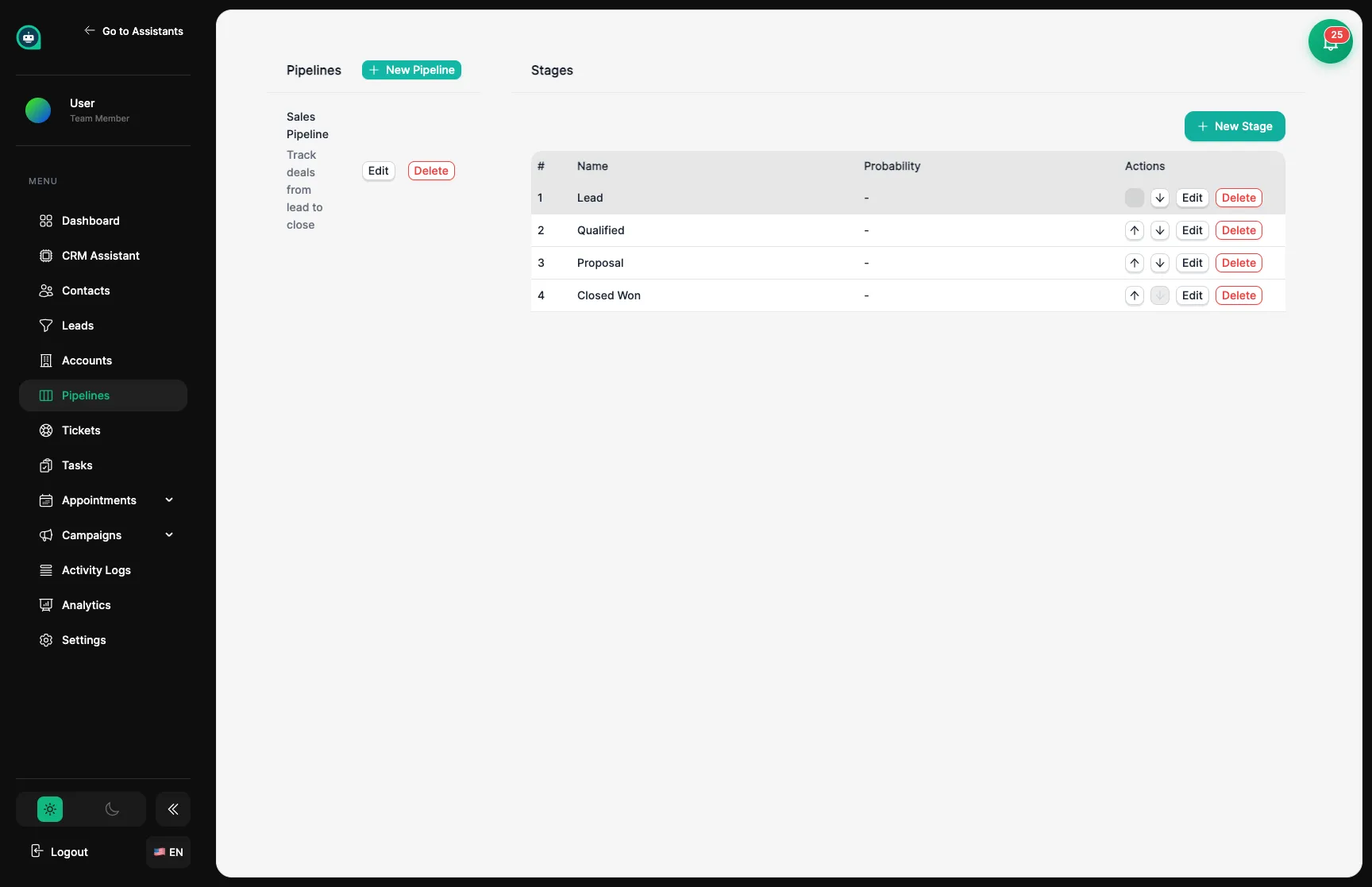Click the Pipelines columns icon
Viewport: 1372px width, 887px height.
pos(46,395)
